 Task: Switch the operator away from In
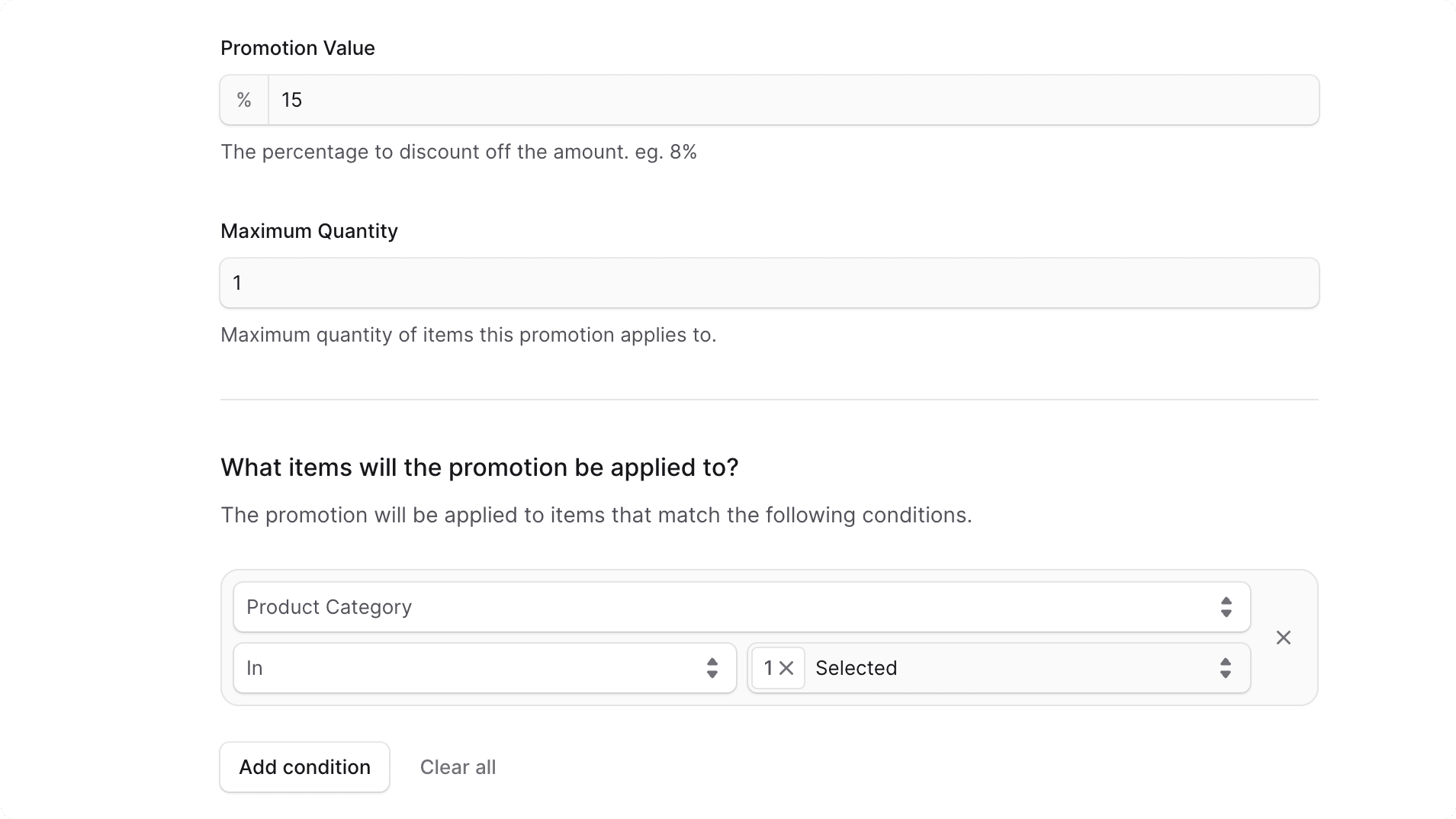click(x=484, y=668)
